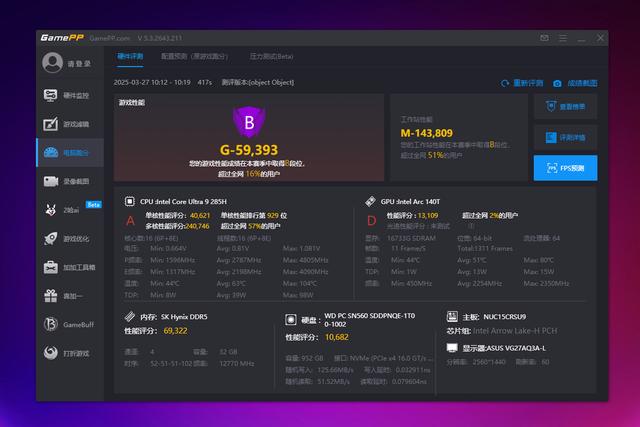Click the GamePP logo in title bar
The width and height of the screenshot is (640, 427).
pos(62,38)
